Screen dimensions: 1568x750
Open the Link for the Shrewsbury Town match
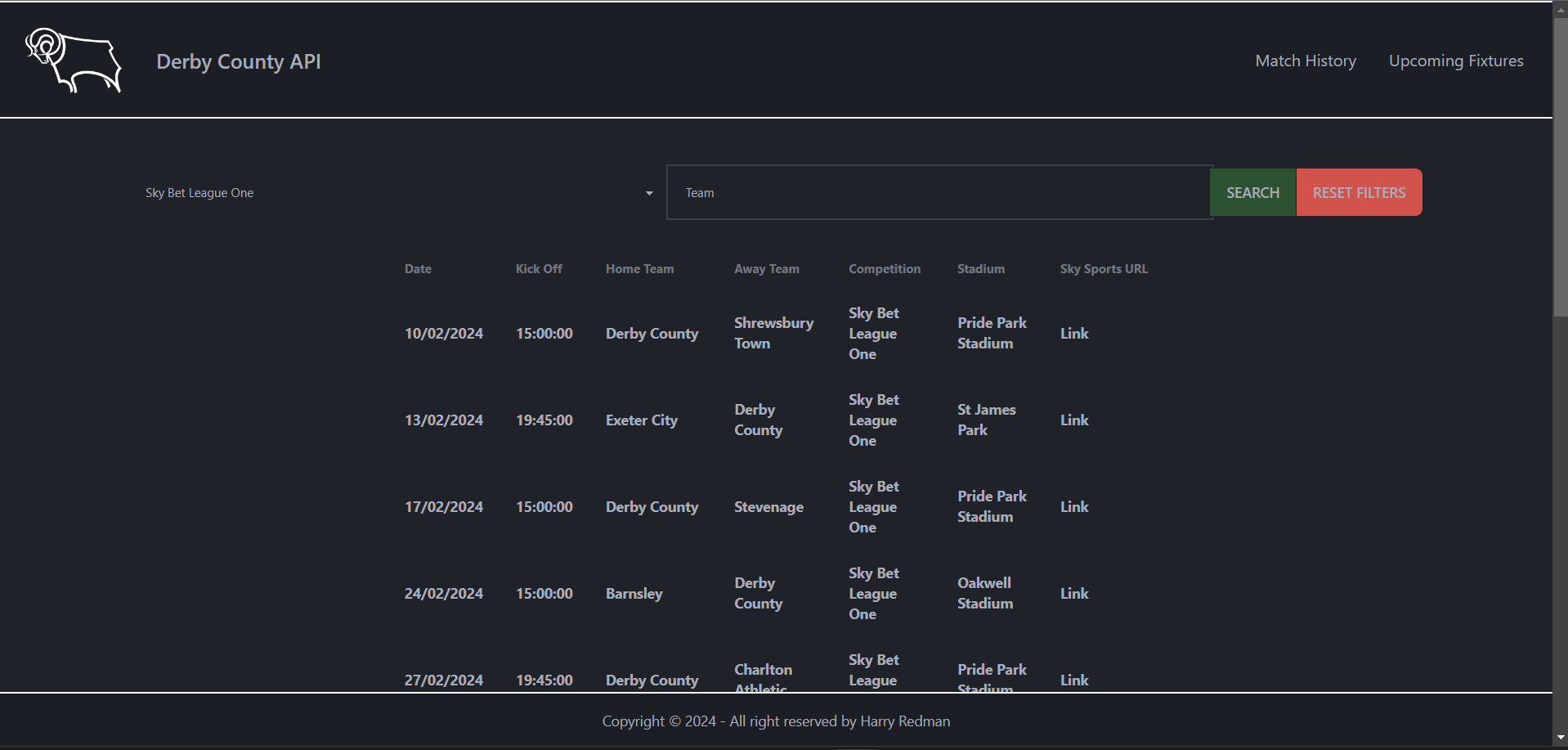[1074, 334]
